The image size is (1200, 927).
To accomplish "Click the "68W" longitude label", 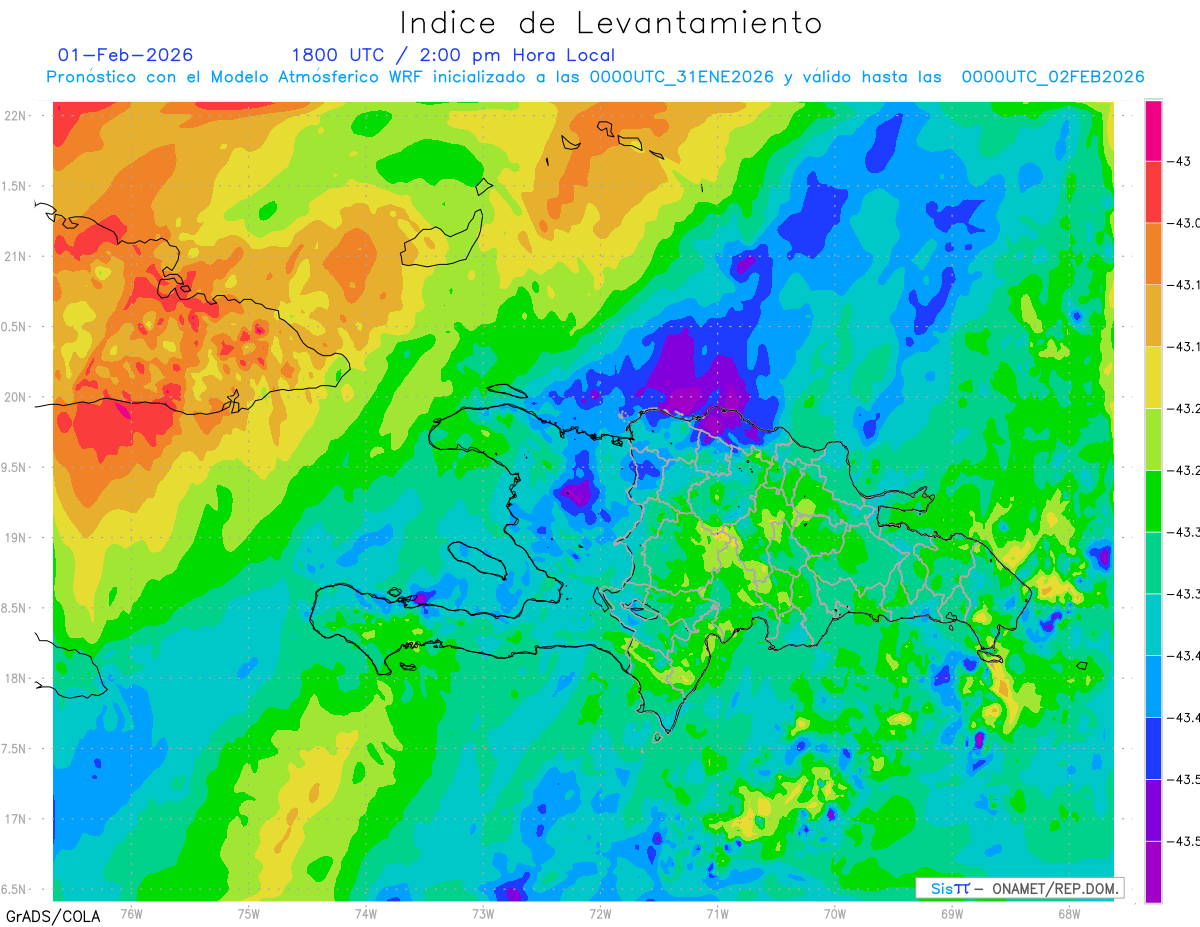I will [x=1068, y=914].
